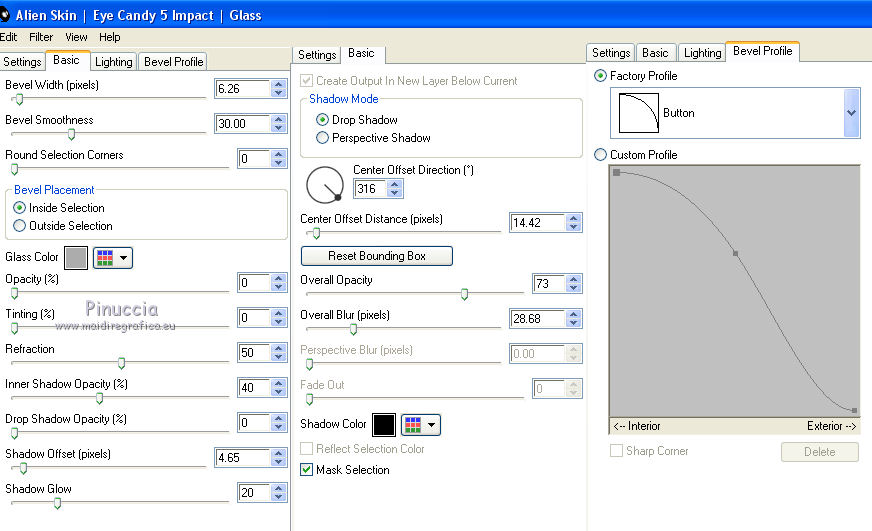Toggle the Reflect Selection Color checkbox
Image resolution: width=872 pixels, height=531 pixels.
click(x=306, y=449)
